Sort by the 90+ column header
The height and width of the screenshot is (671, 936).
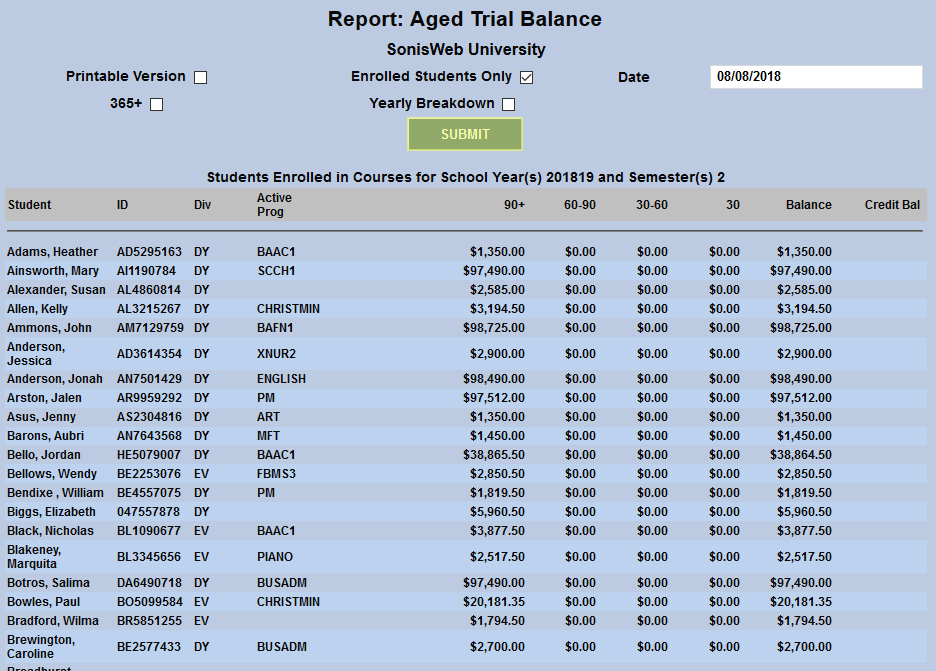[515, 204]
